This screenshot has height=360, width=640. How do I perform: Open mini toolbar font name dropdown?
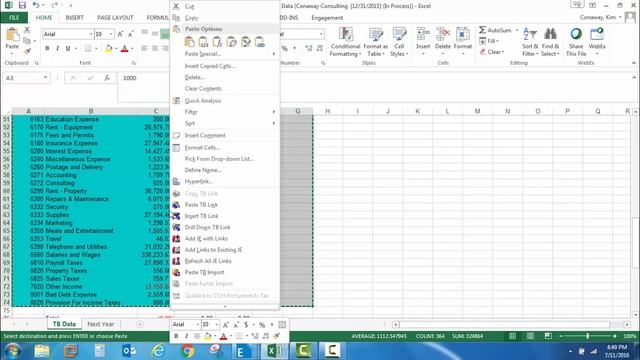tap(198, 324)
